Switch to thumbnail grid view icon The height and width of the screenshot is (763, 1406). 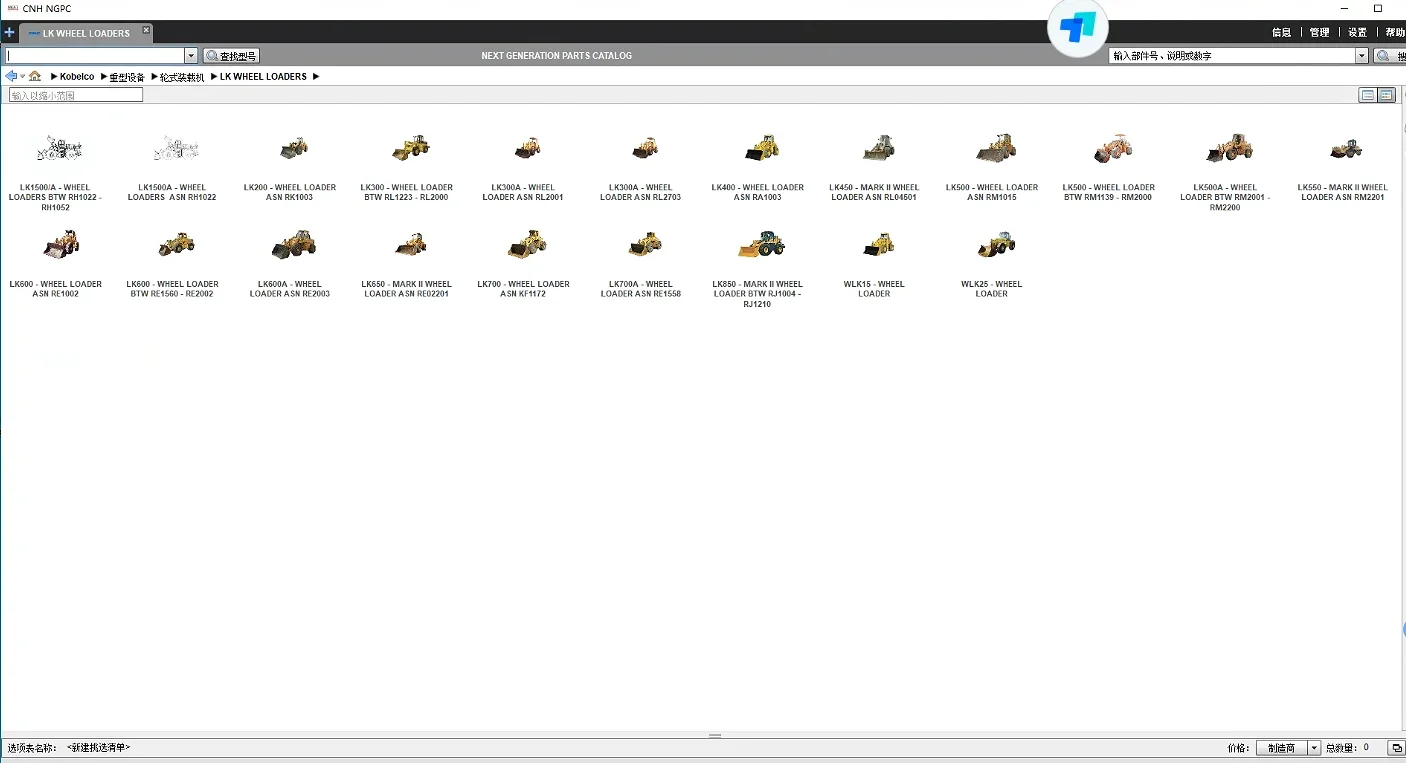[1386, 95]
